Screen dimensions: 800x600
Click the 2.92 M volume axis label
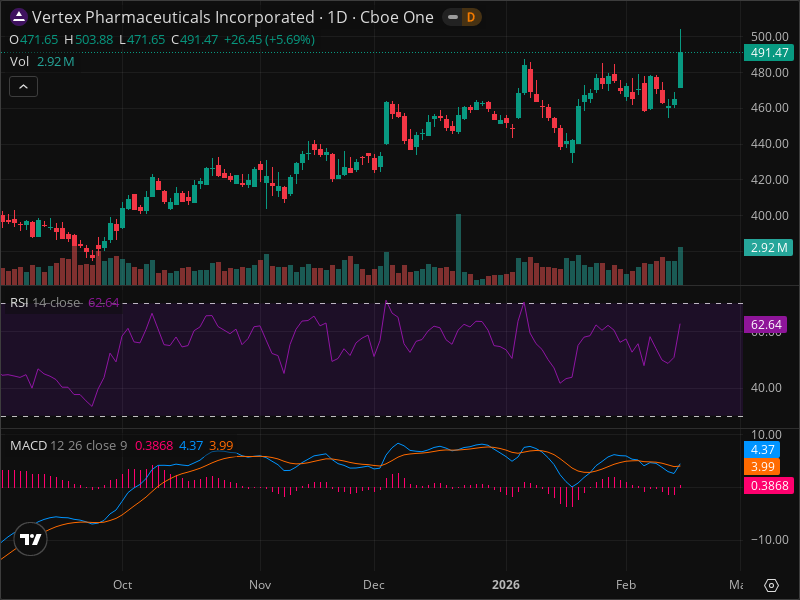coord(768,248)
